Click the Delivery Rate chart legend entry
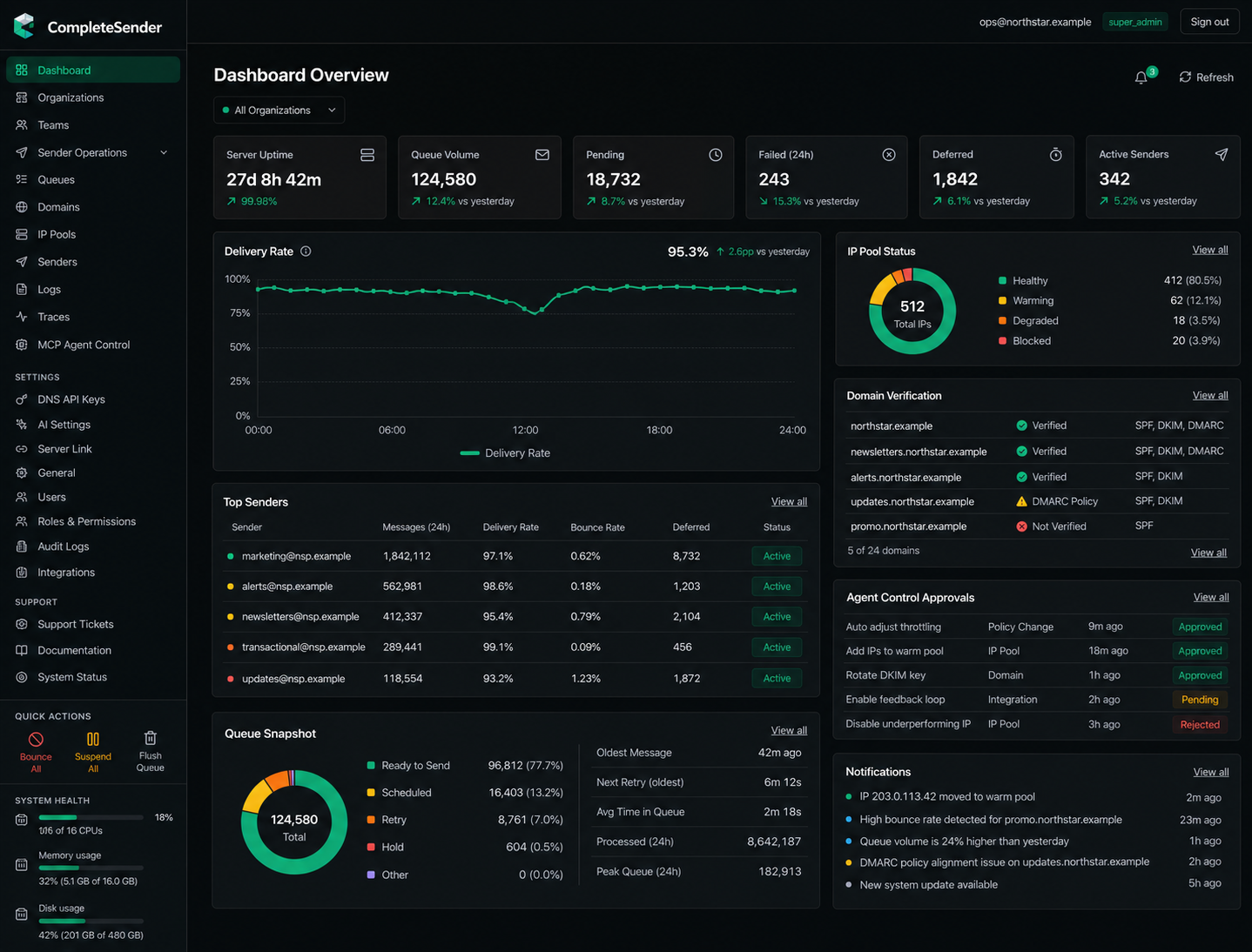This screenshot has height=952, width=1252. click(x=505, y=453)
